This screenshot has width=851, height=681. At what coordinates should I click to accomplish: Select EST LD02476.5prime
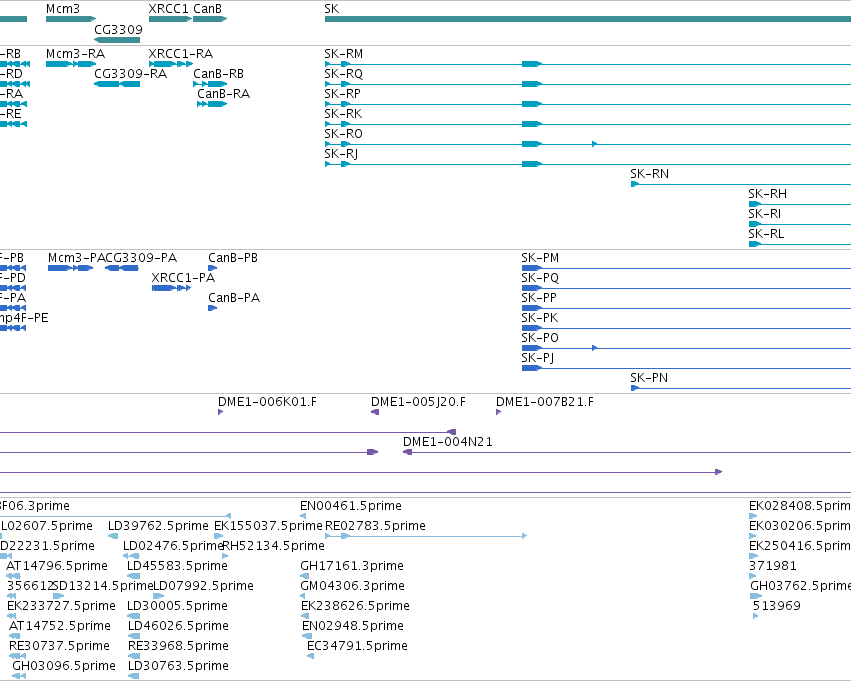click(131, 556)
